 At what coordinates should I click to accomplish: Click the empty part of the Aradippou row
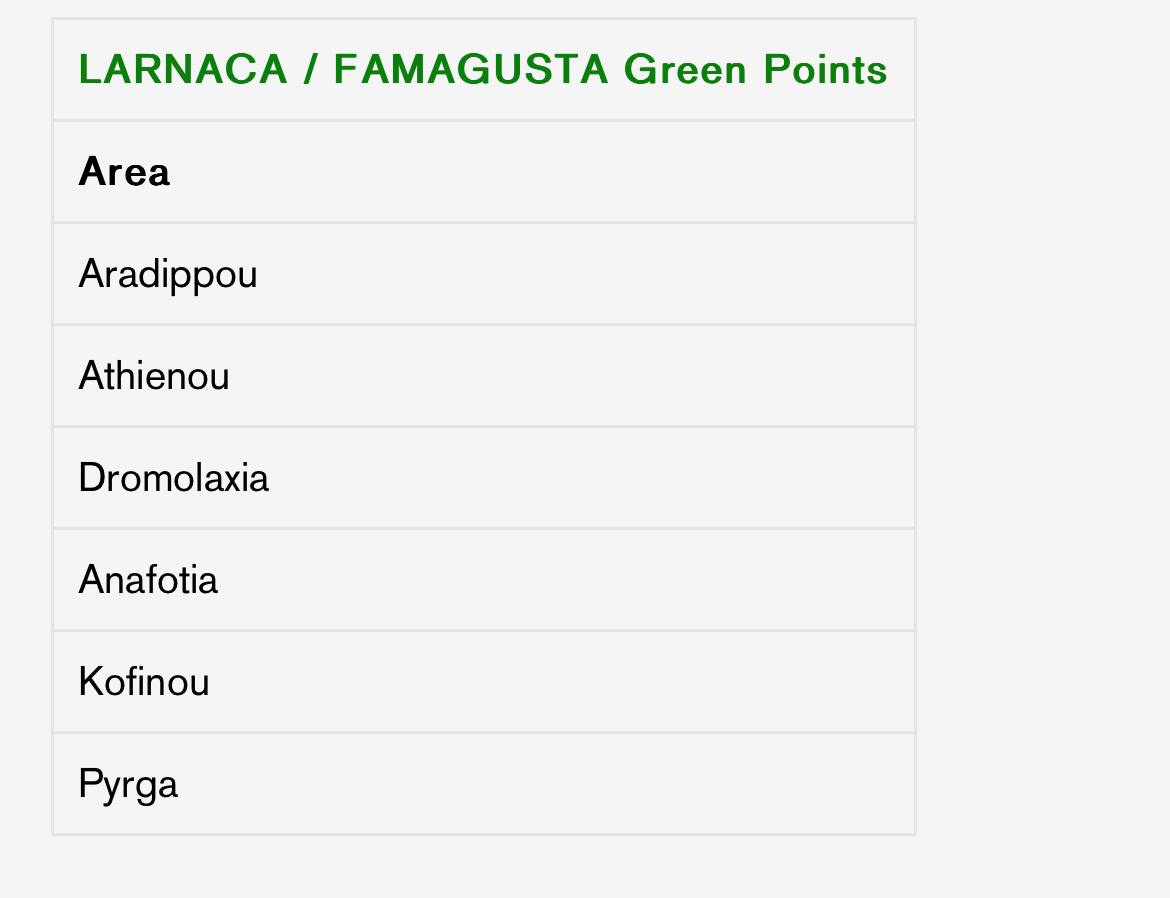click(600, 274)
